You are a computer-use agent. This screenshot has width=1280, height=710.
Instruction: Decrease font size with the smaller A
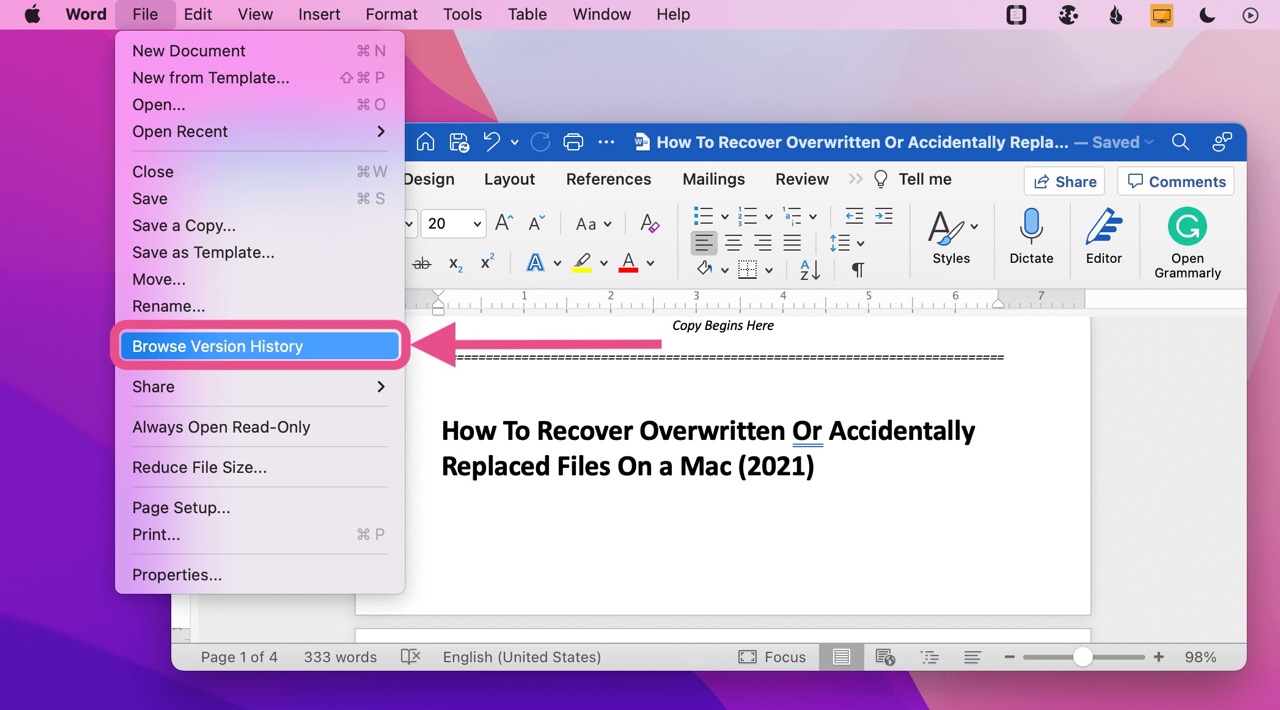(537, 223)
